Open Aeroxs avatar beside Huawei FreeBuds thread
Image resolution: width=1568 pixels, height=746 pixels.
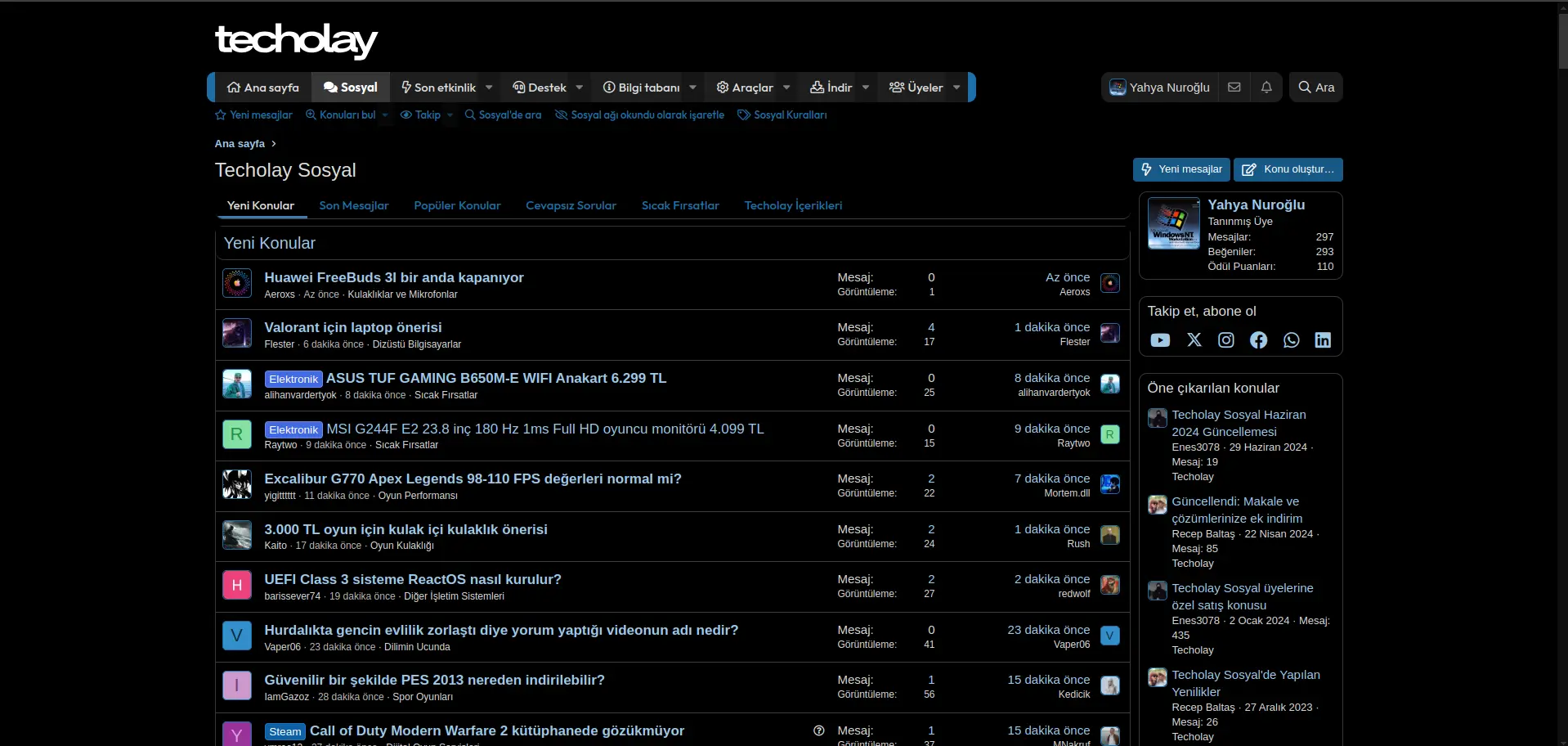[237, 283]
